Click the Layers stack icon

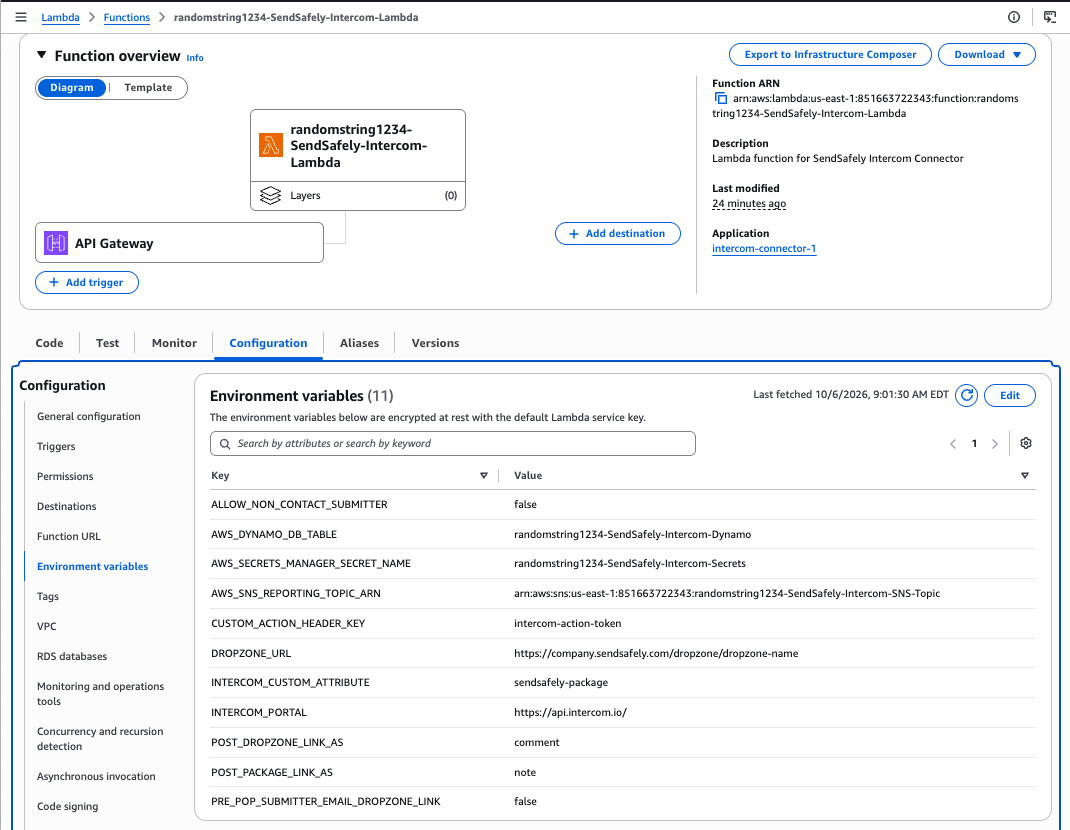[x=270, y=195]
